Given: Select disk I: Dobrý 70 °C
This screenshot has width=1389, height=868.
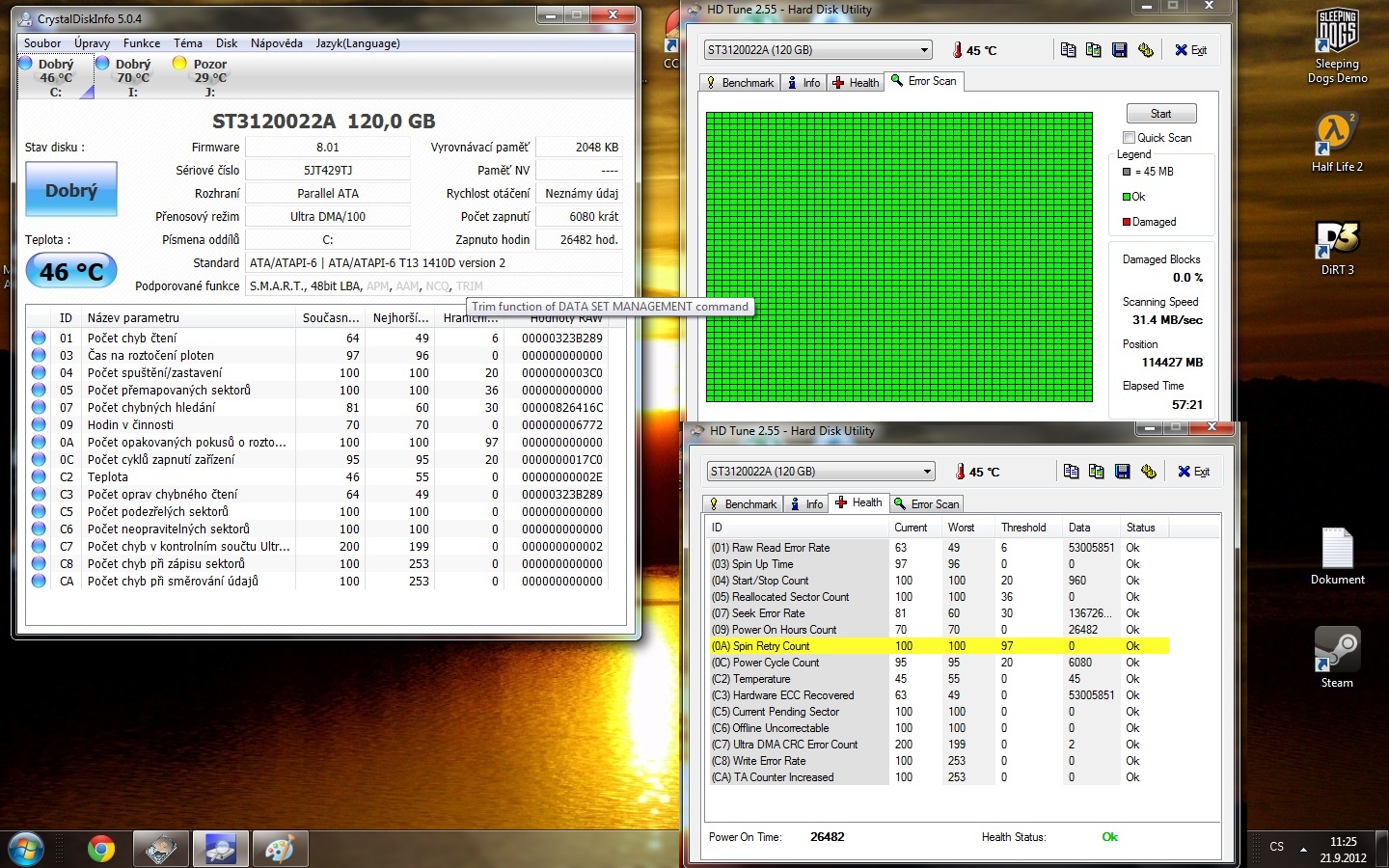Looking at the screenshot, I should click(133, 77).
